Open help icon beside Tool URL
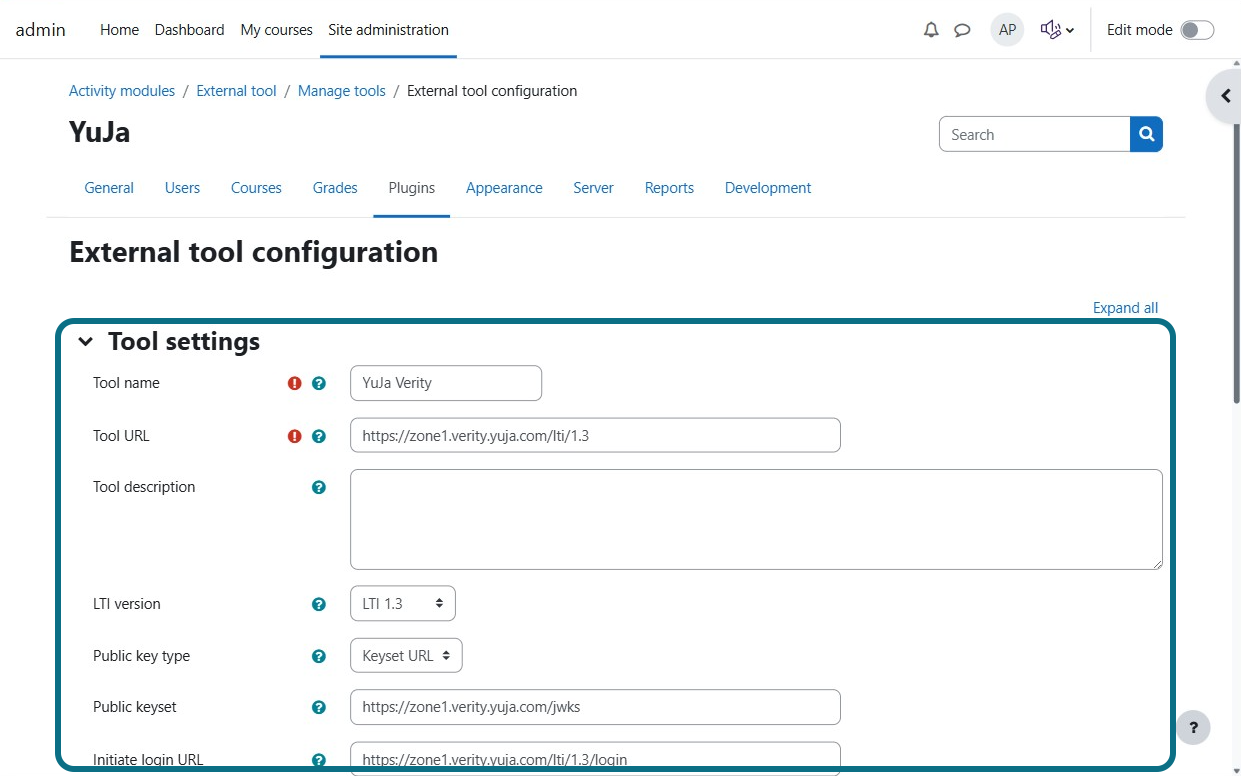 319,436
